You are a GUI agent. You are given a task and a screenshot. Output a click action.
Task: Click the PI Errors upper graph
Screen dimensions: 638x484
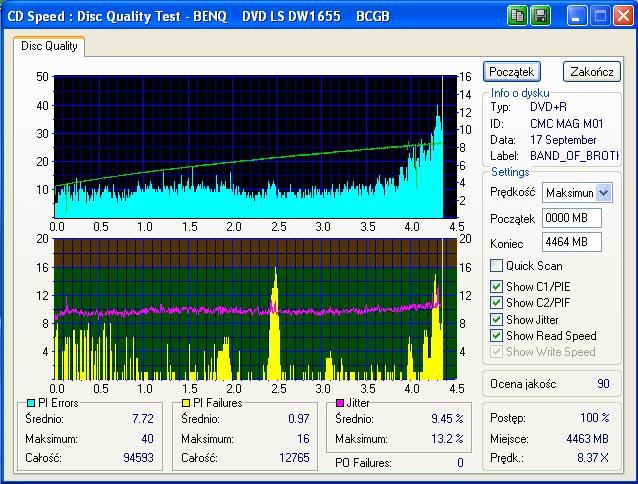255,147
